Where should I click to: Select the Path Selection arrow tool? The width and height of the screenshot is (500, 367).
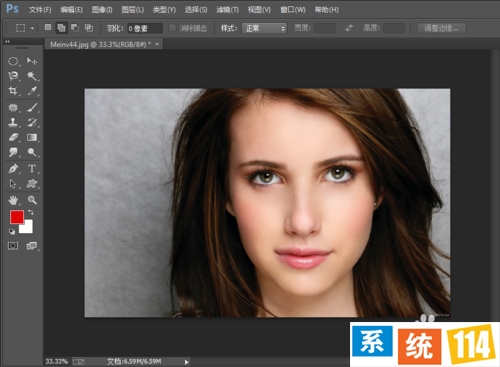pos(13,183)
